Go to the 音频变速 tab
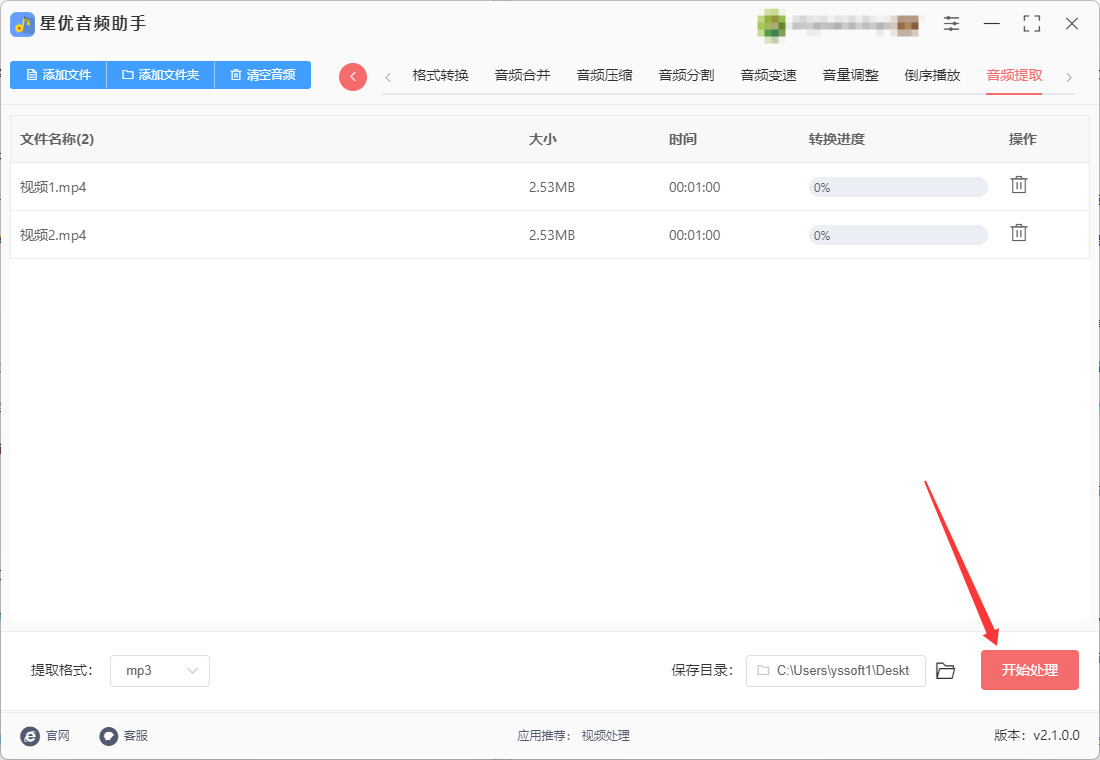 point(769,75)
